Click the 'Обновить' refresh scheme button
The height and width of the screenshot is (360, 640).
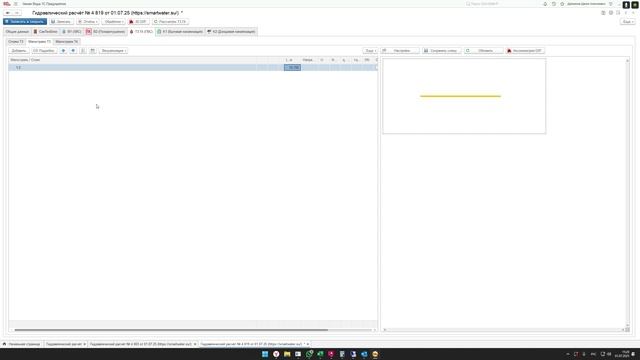pyautogui.click(x=484, y=51)
